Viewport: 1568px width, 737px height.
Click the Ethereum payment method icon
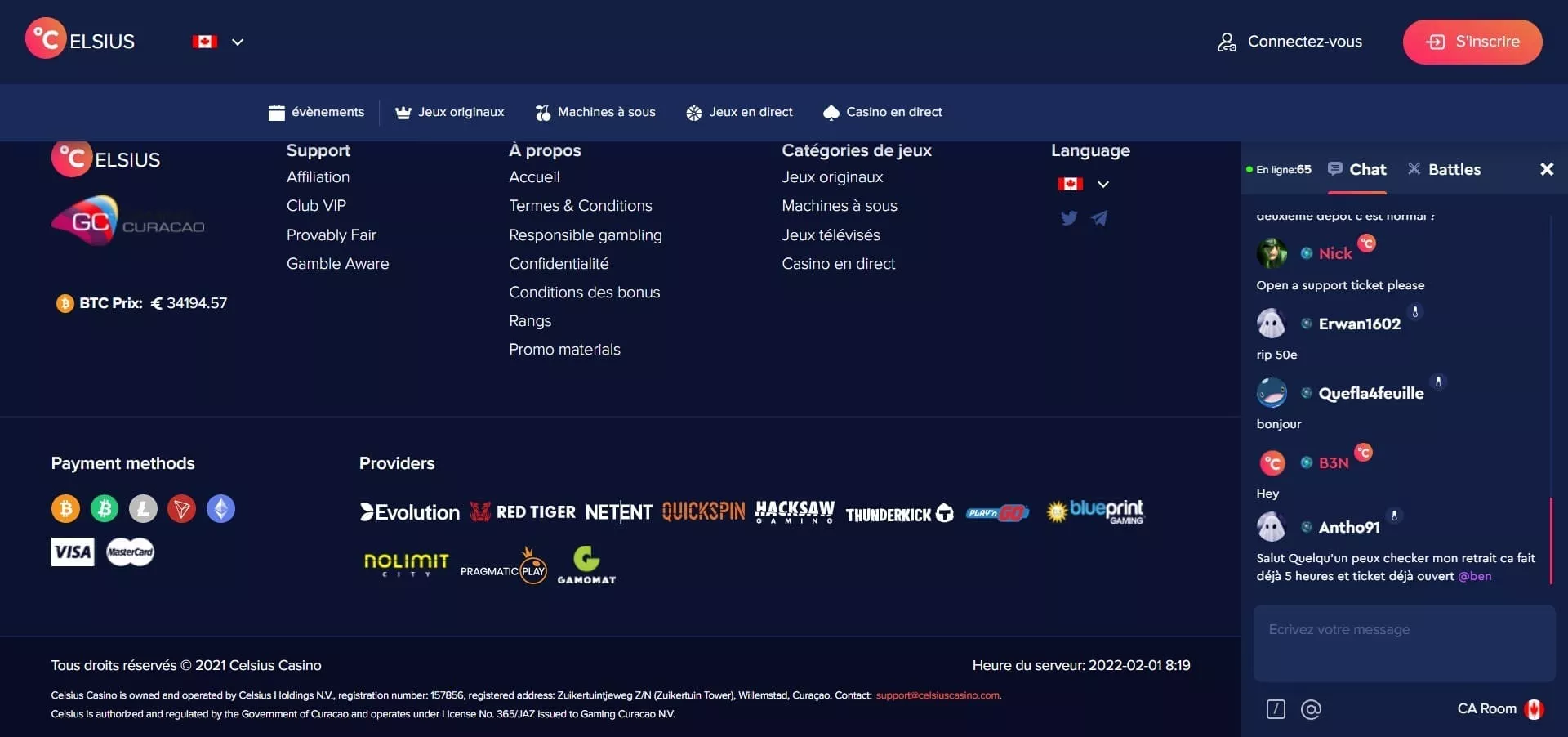coord(220,509)
